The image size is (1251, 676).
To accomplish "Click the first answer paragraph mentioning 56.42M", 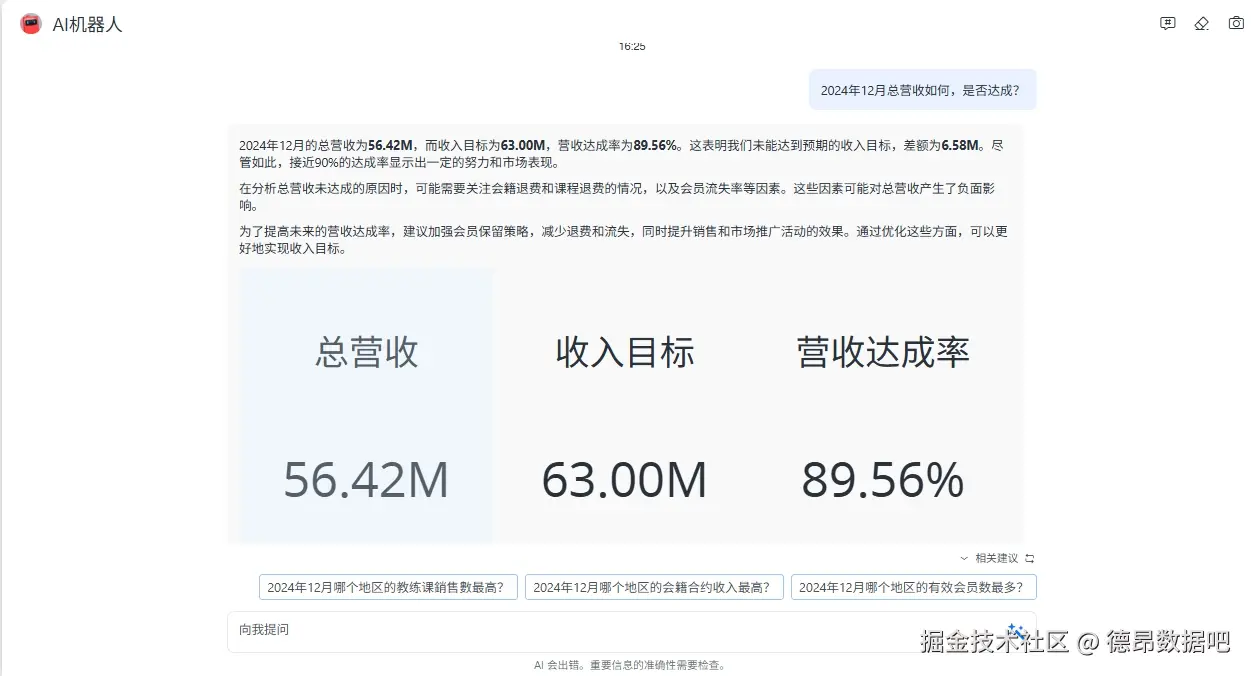I will [x=621, y=154].
